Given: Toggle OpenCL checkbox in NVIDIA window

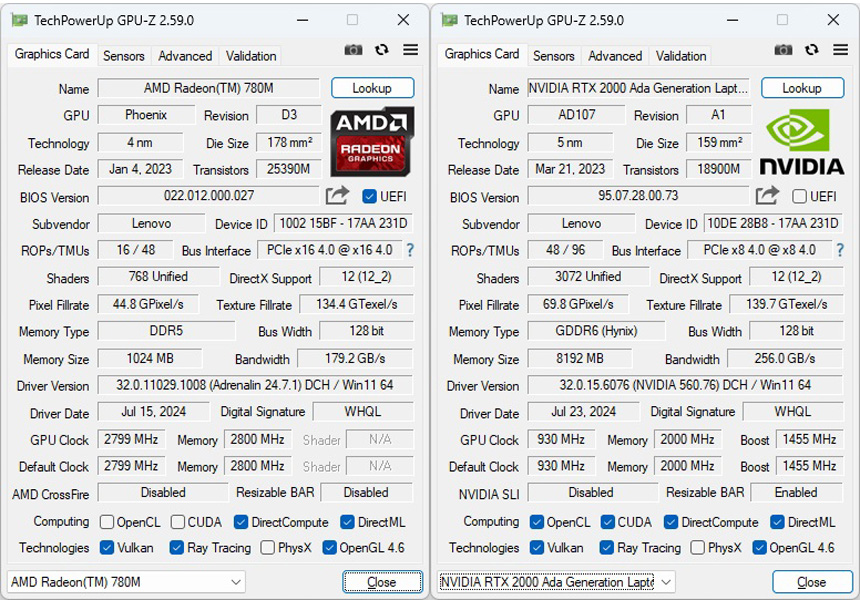Looking at the screenshot, I should click(x=537, y=522).
